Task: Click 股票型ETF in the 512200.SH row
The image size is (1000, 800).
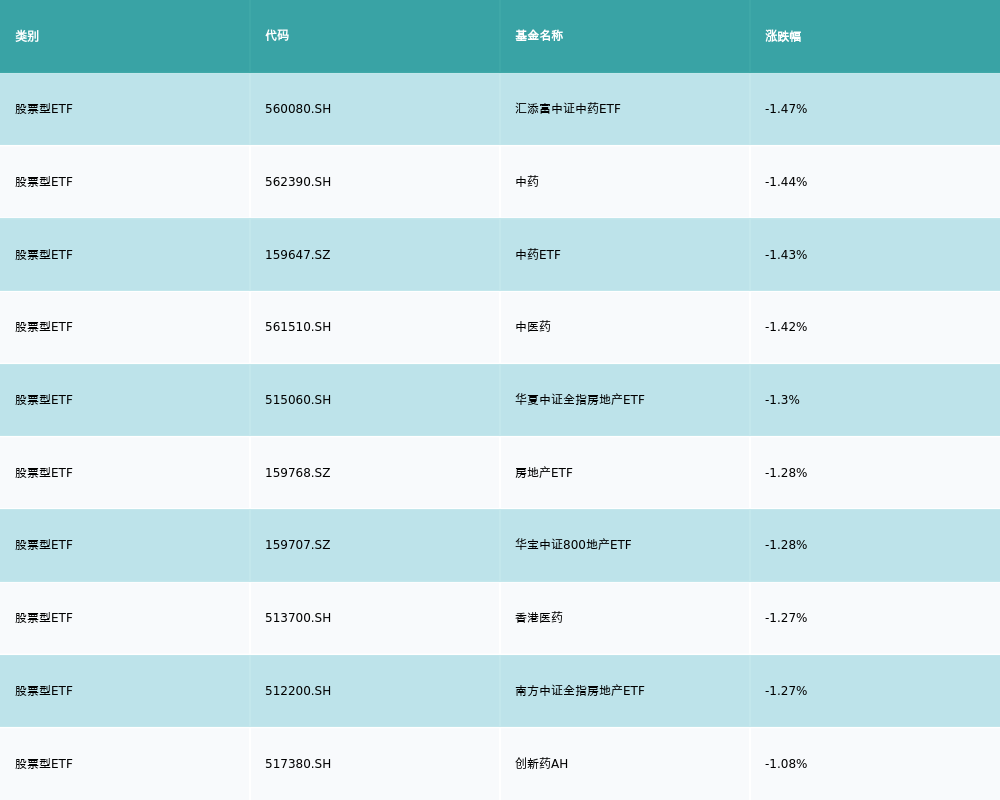Action: pyautogui.click(x=43, y=691)
